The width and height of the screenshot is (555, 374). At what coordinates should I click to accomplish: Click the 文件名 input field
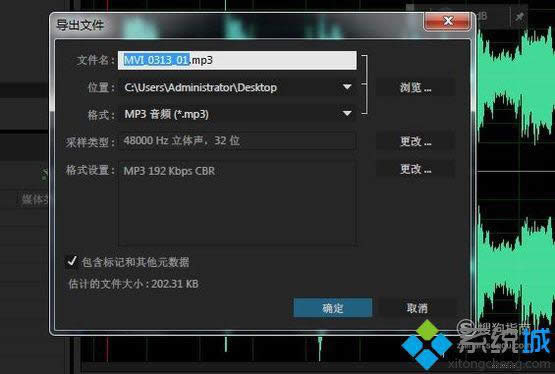[238, 60]
